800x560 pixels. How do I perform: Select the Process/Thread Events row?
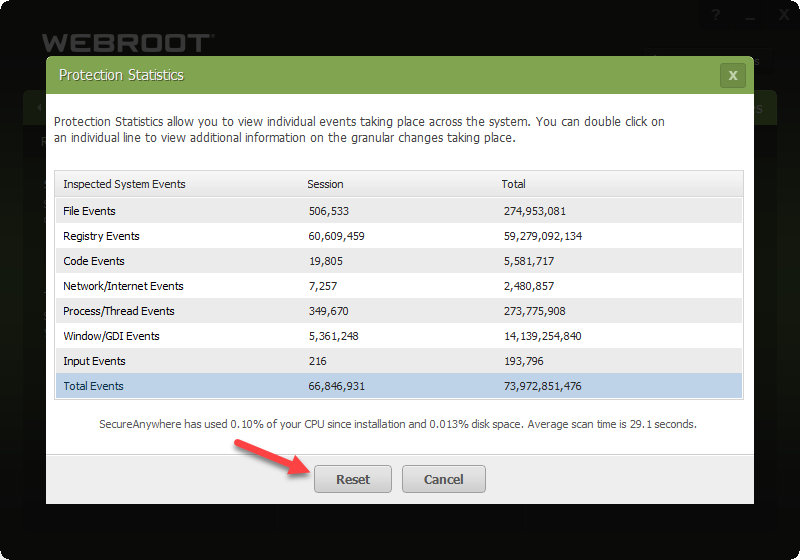click(398, 311)
